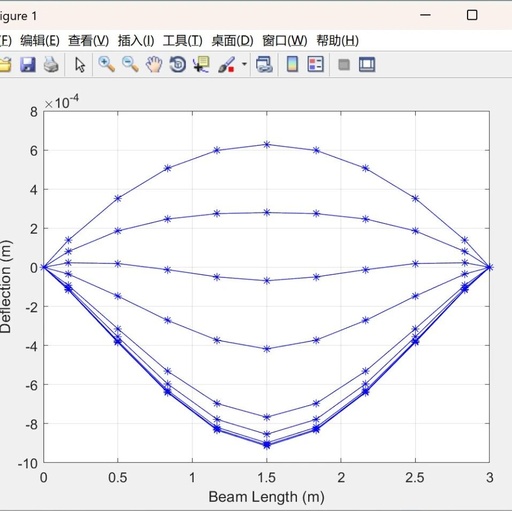Screen dimensions: 512x511
Task: Enable the Data Cursor tool
Action: pos(201,64)
